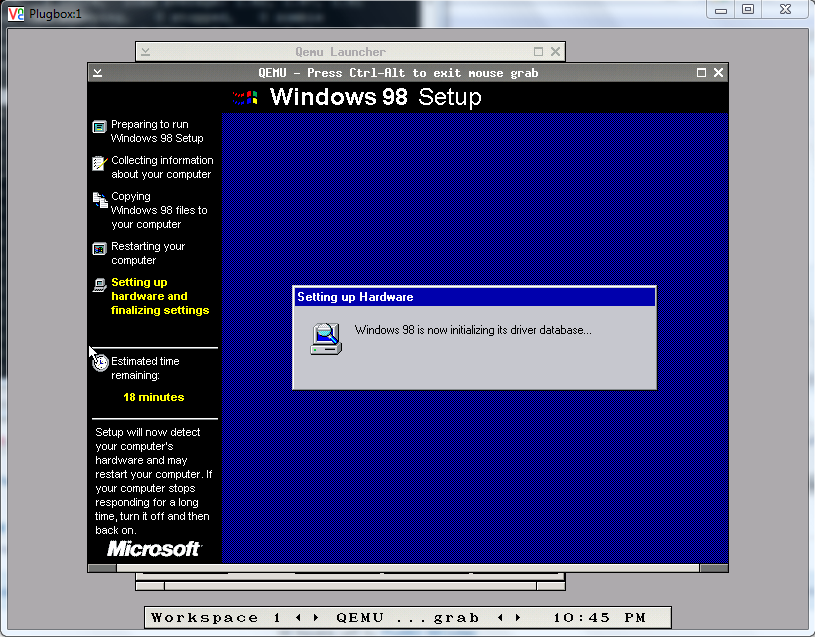Click the VNC icon in the Plugbox title bar

pos(16,14)
